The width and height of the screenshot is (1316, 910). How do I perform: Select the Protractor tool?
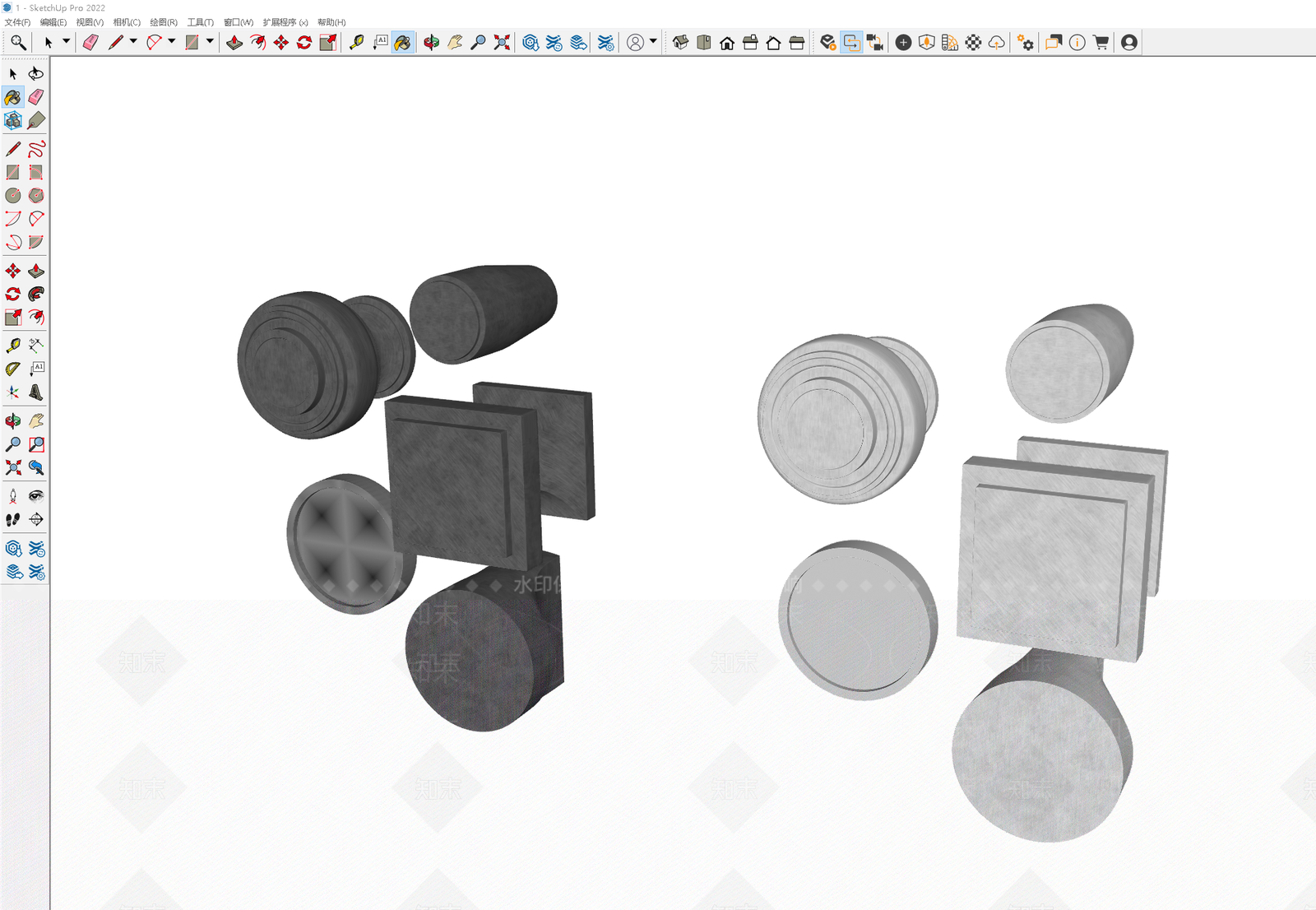click(x=13, y=369)
